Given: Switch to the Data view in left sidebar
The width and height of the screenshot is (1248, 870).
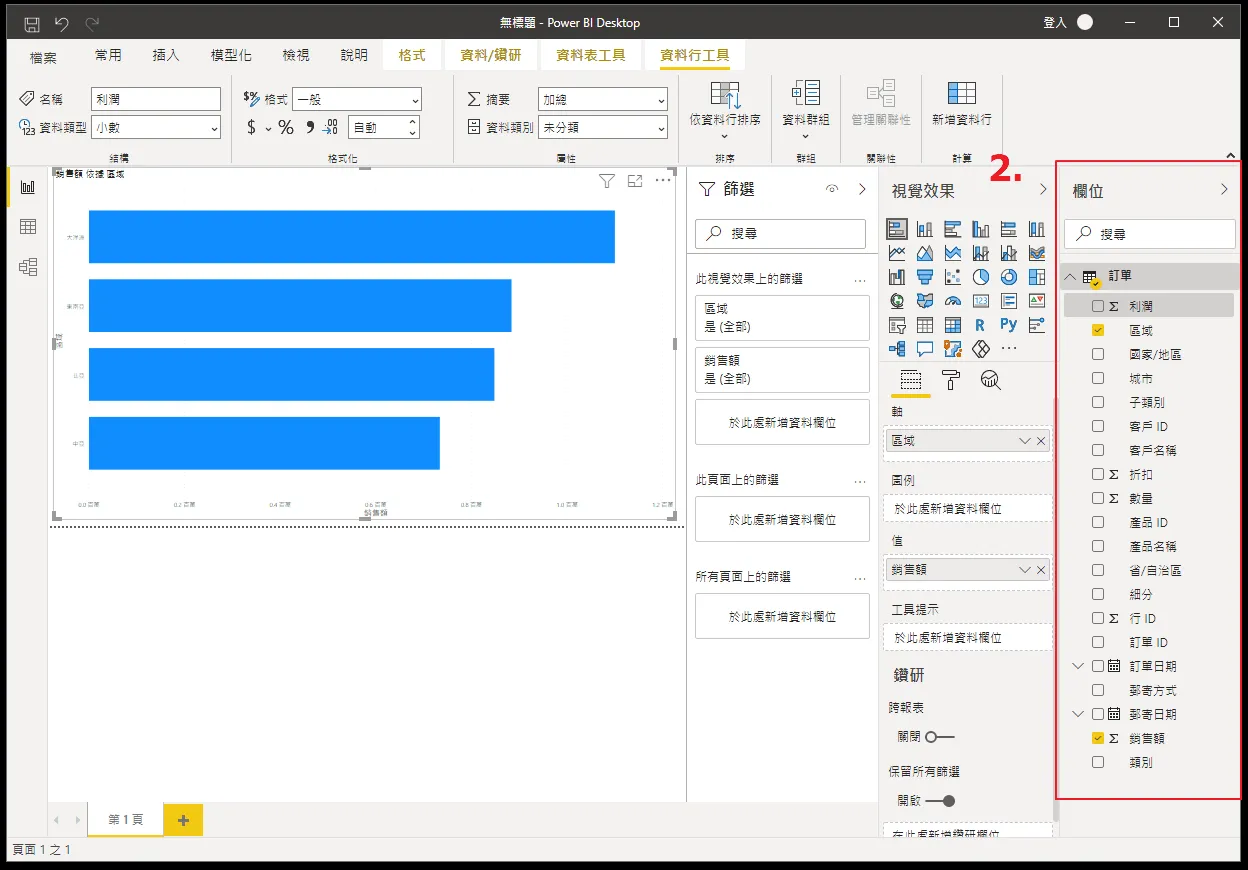Looking at the screenshot, I should click(x=28, y=227).
